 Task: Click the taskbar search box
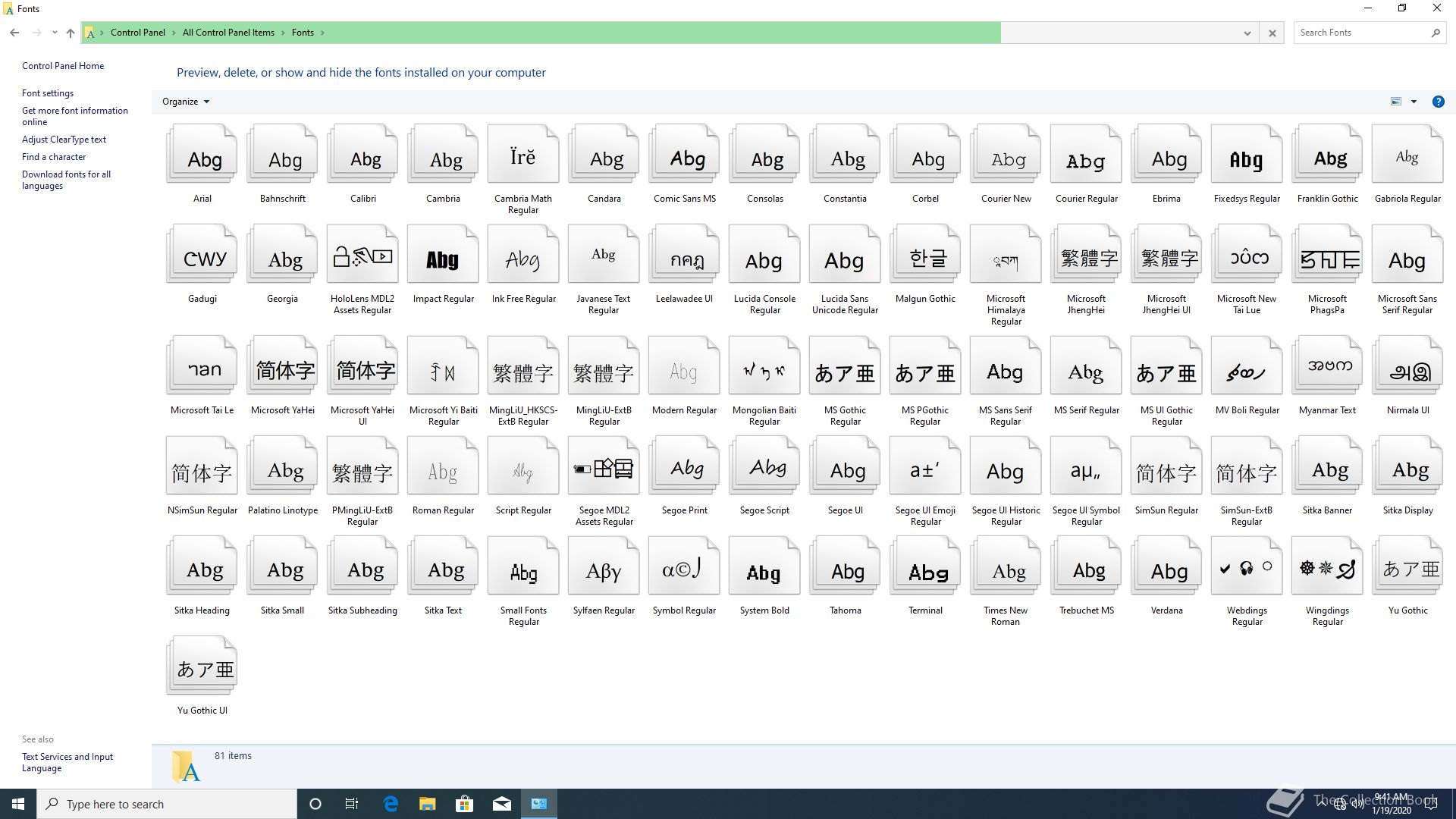(167, 804)
